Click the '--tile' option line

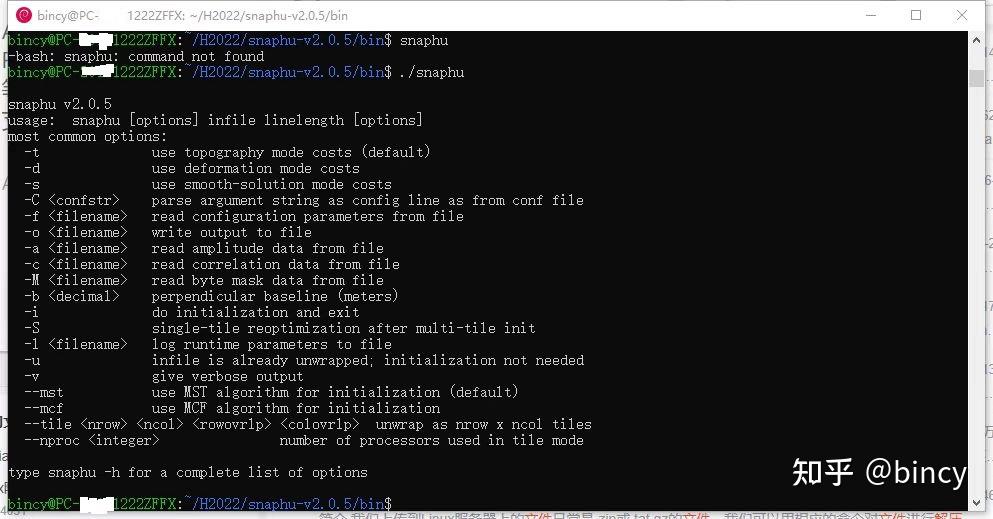point(307,424)
